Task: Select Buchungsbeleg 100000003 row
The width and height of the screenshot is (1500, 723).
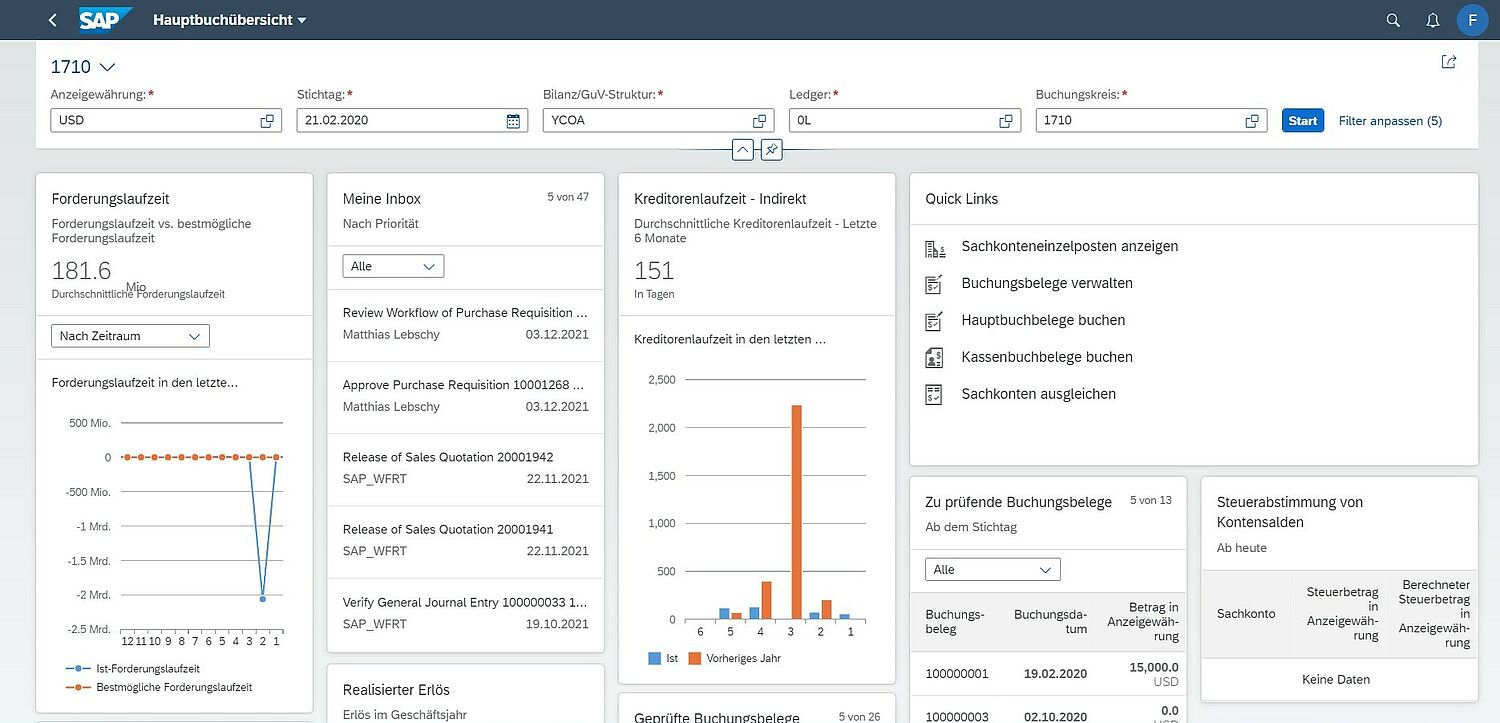Action: click(1048, 710)
